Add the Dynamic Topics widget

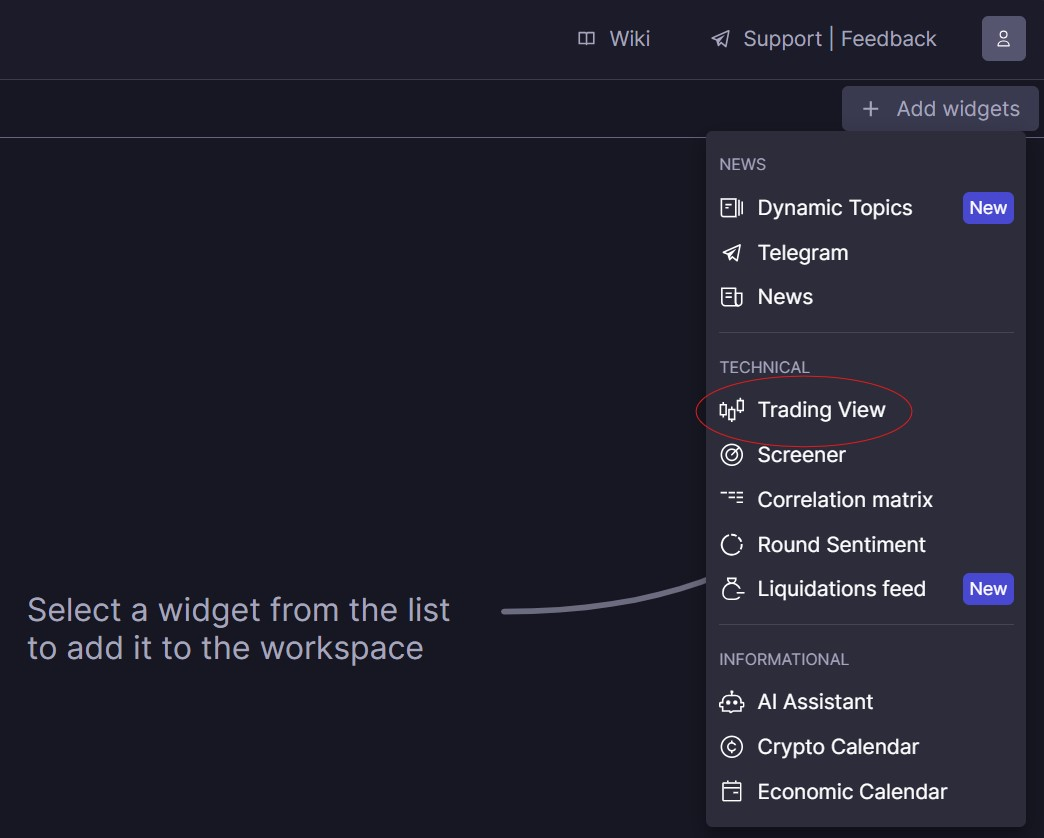tap(834, 208)
